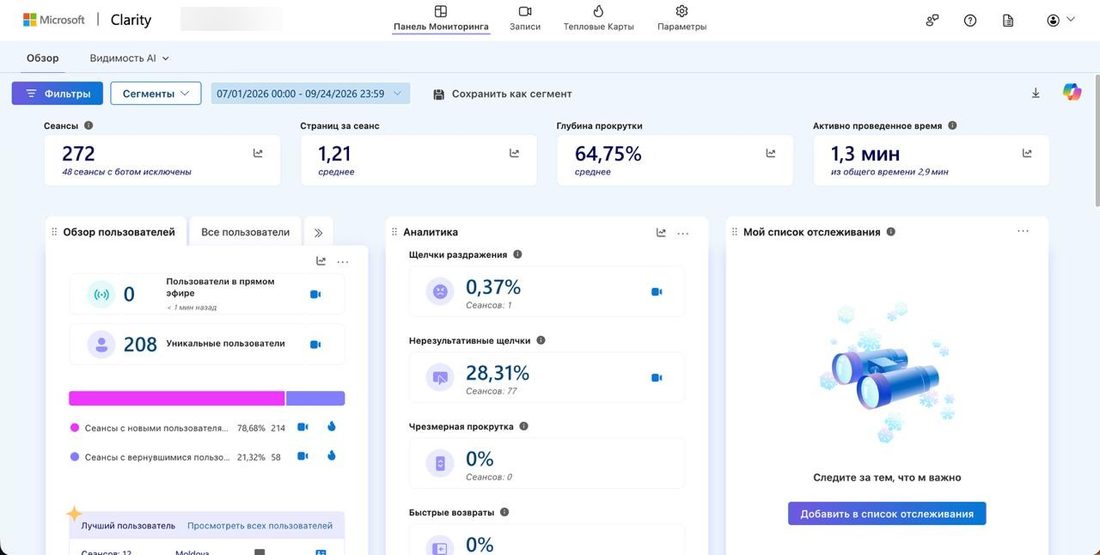The width and height of the screenshot is (1100, 555).
Task: Show info for Чрезмерная прокрутка
Action: pyautogui.click(x=523, y=426)
